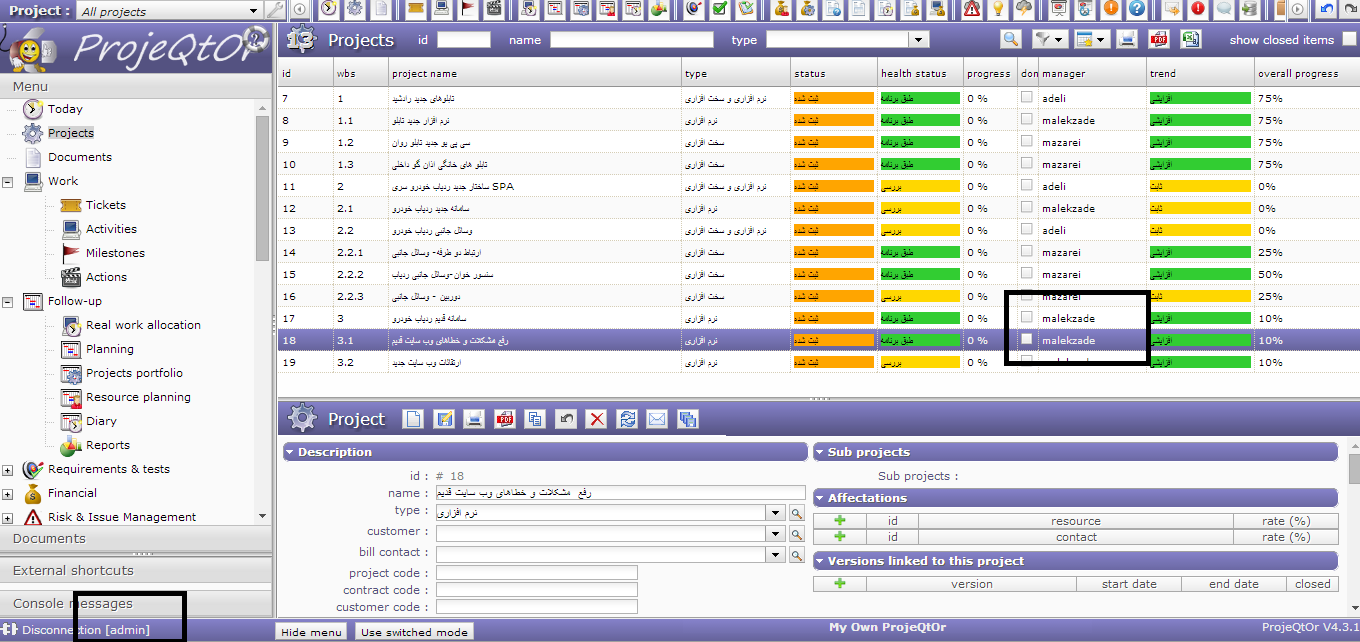Expand the Requirements & tests tree node
Screen dimensions: 1360x642
click(x=8, y=469)
